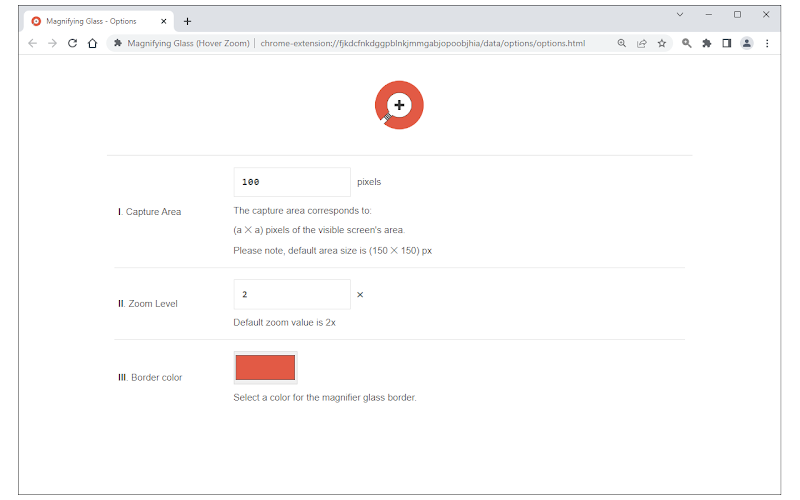This screenshot has width=800, height=500.
Task: Close the Magnifying Glass Options tab
Action: [163, 21]
